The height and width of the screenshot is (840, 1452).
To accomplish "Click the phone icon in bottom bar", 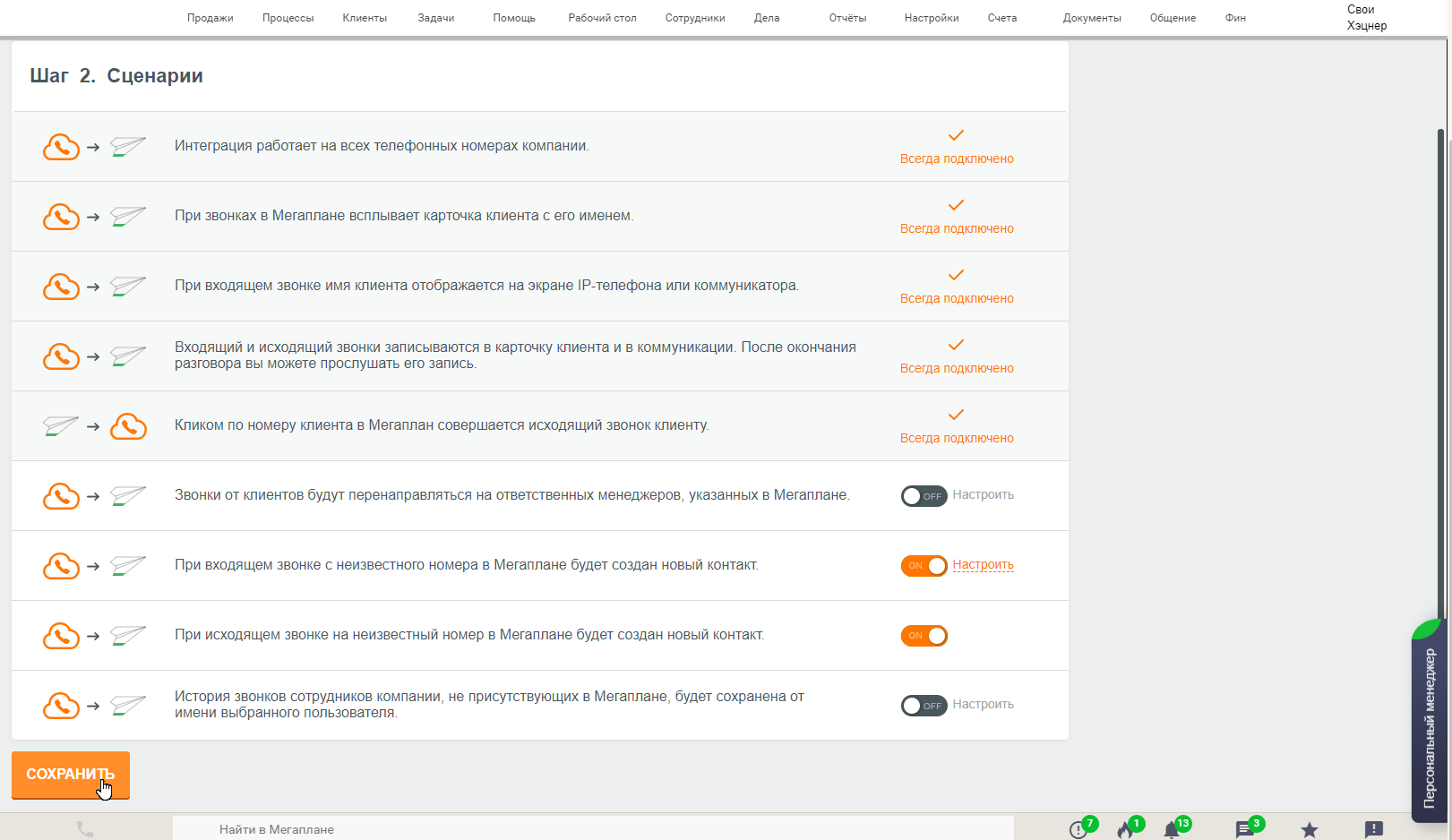I will point(85,829).
